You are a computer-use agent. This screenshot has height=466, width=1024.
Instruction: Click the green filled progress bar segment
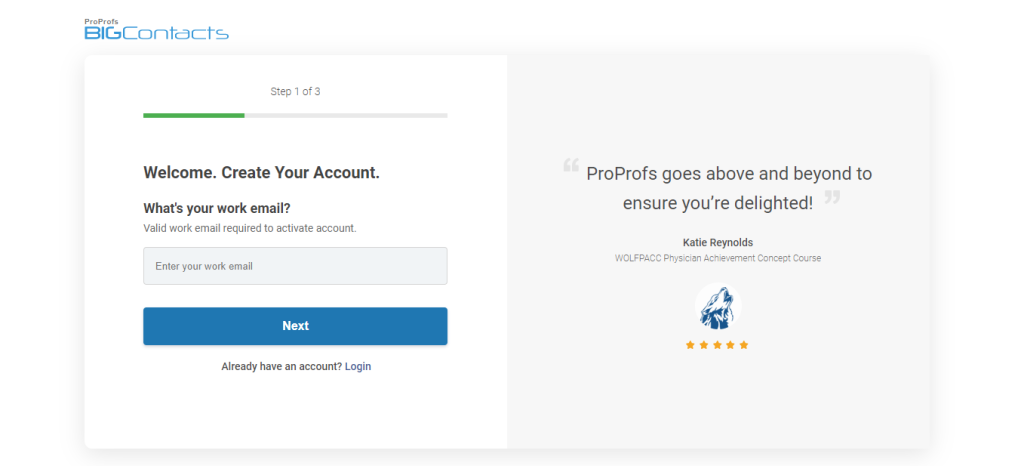click(194, 115)
